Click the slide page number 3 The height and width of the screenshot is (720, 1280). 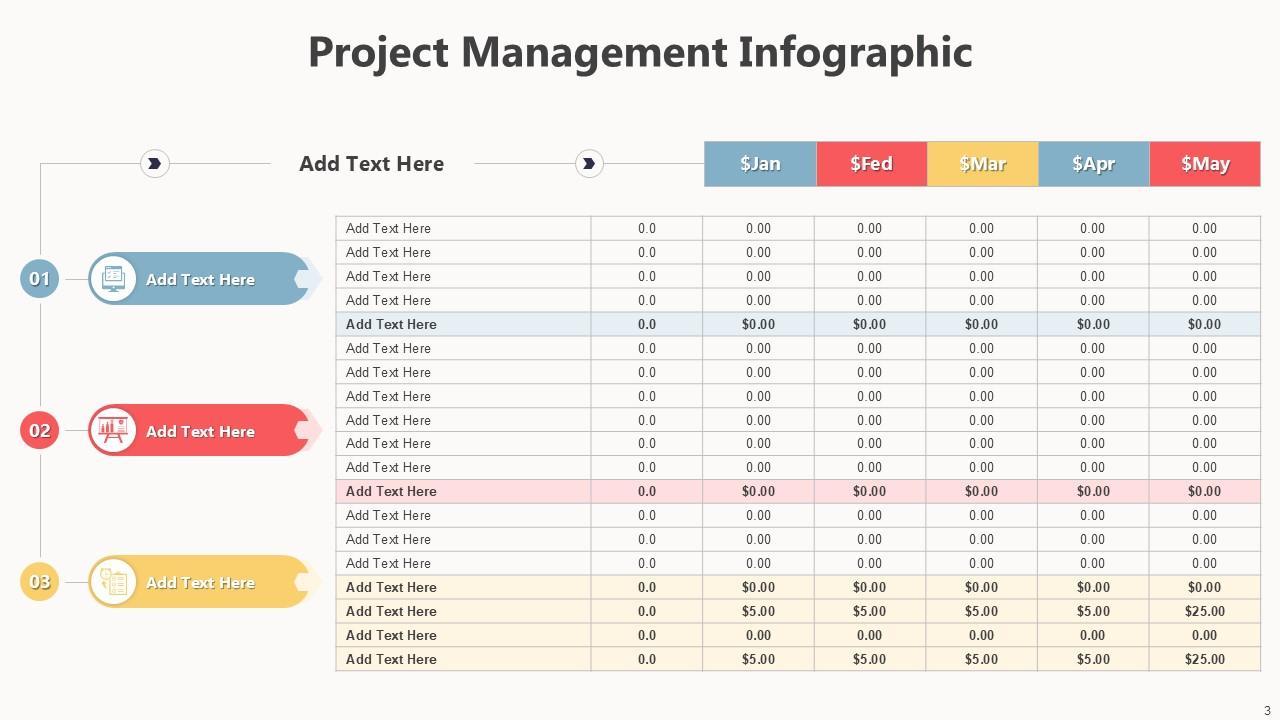coord(1267,711)
